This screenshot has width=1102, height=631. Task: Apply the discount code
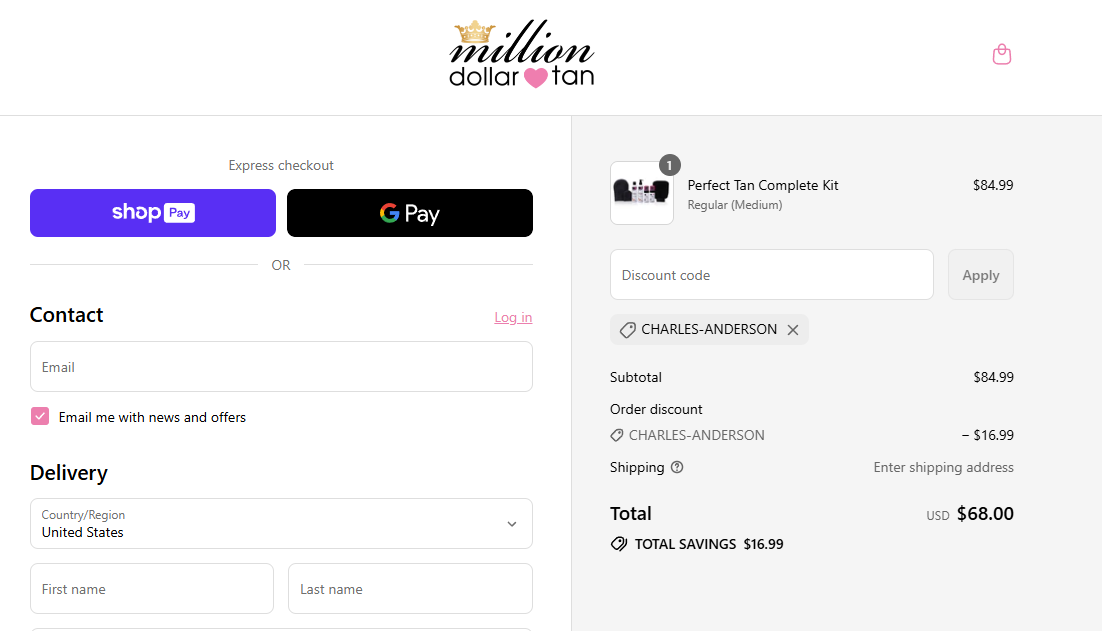click(x=980, y=275)
